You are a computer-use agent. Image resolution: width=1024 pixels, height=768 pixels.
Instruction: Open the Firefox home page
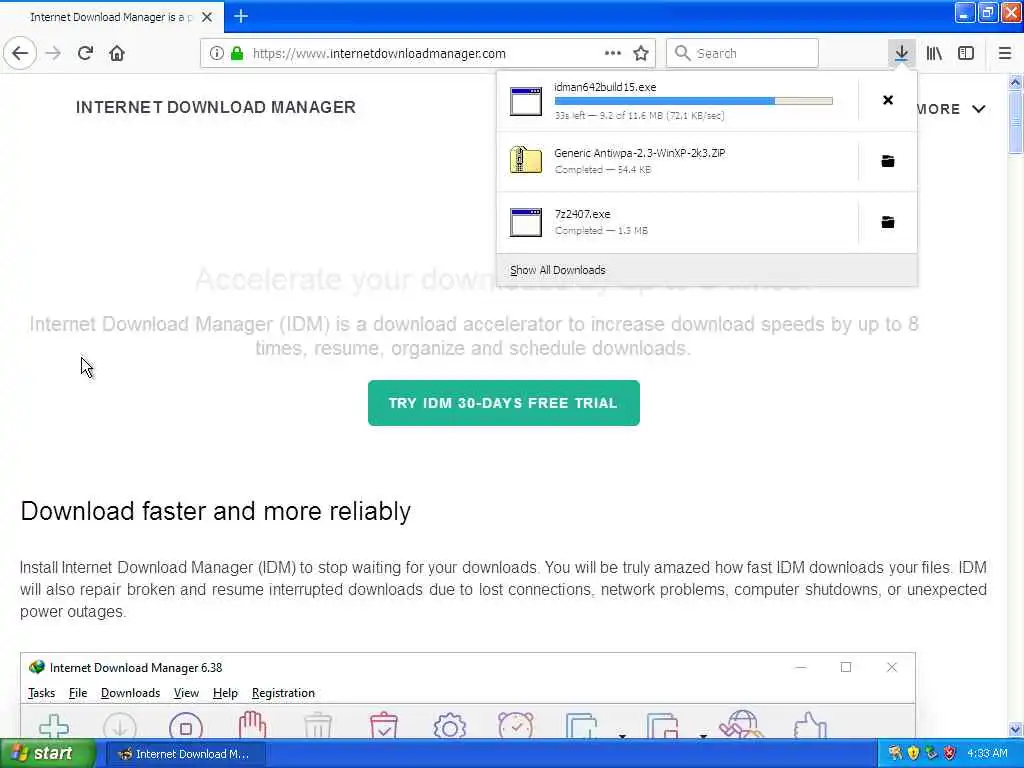tap(117, 53)
